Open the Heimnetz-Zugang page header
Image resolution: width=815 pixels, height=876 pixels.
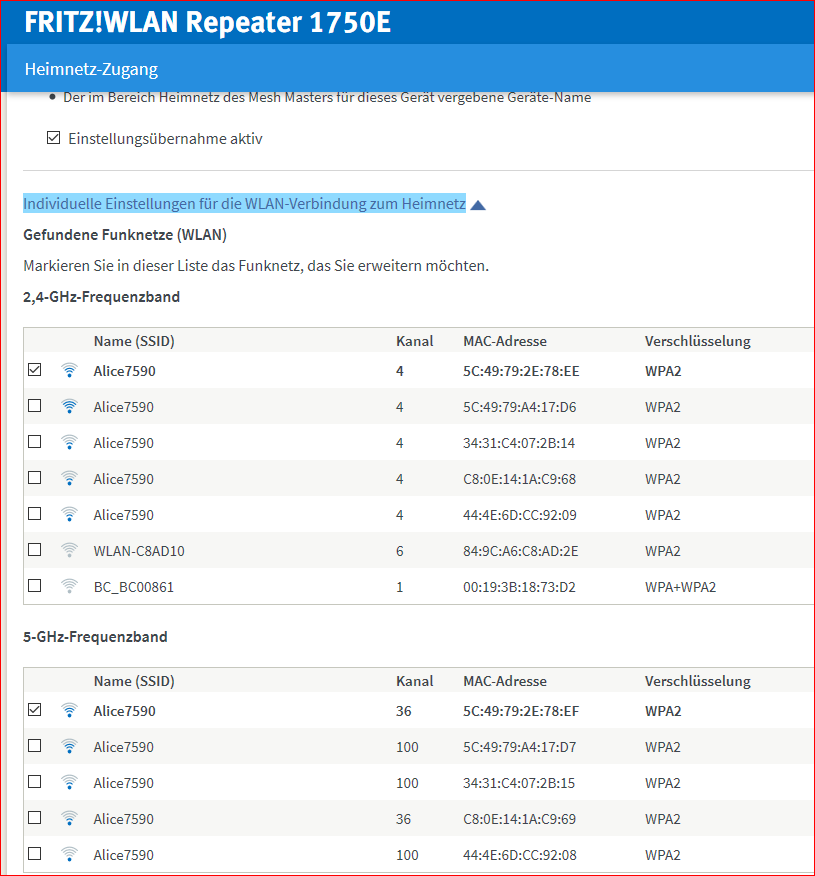click(91, 69)
